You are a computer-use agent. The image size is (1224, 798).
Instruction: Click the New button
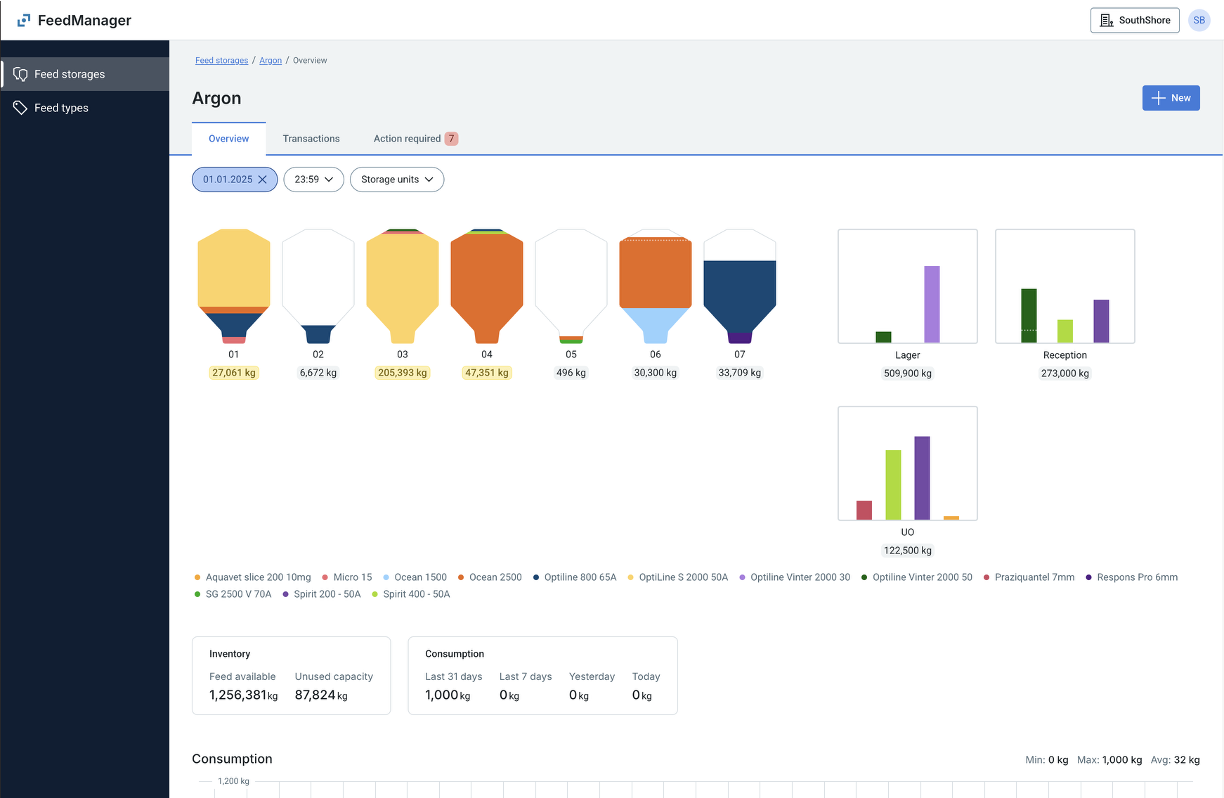coord(1170,98)
